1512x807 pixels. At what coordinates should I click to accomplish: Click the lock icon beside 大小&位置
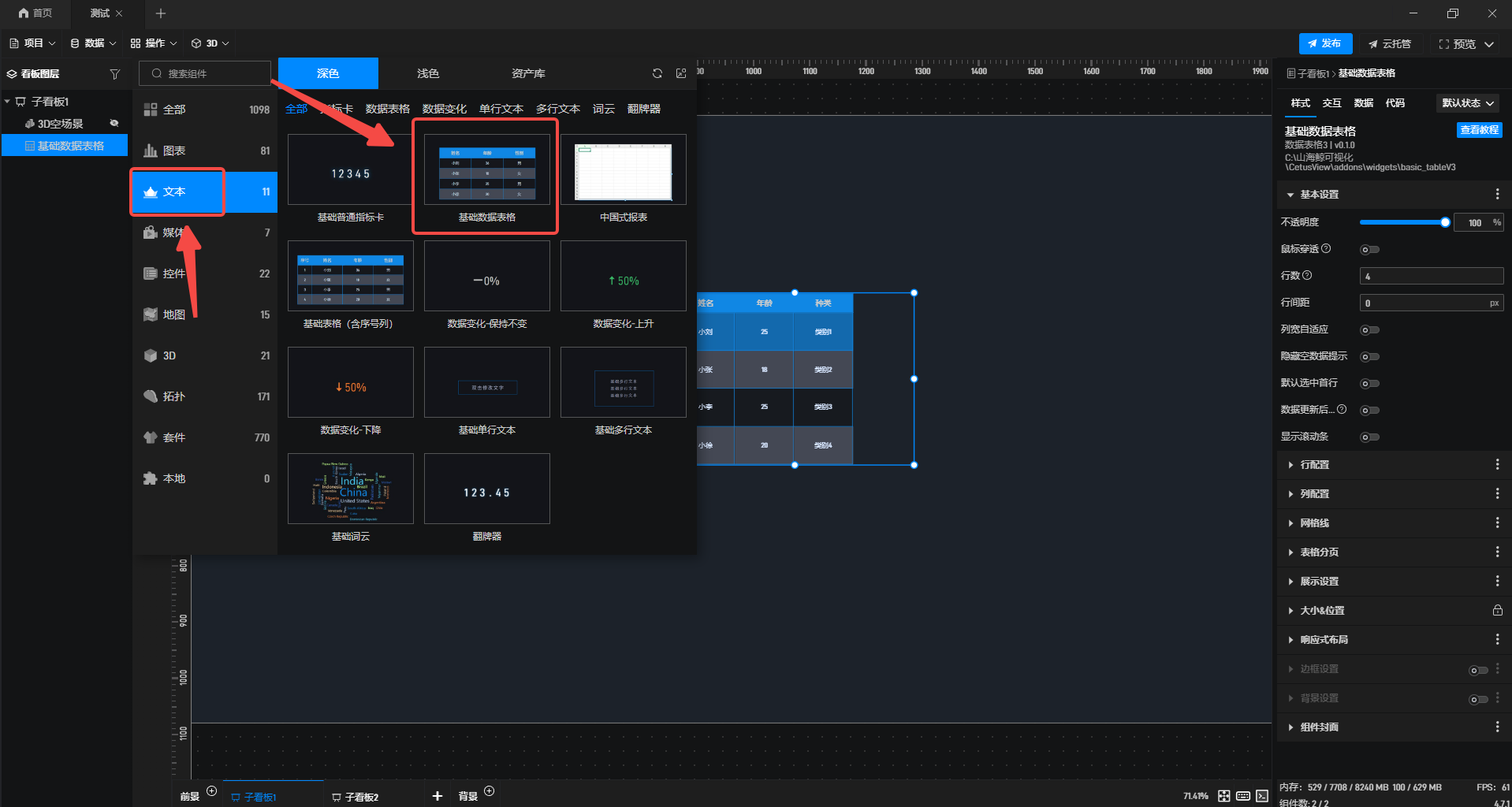(1497, 611)
